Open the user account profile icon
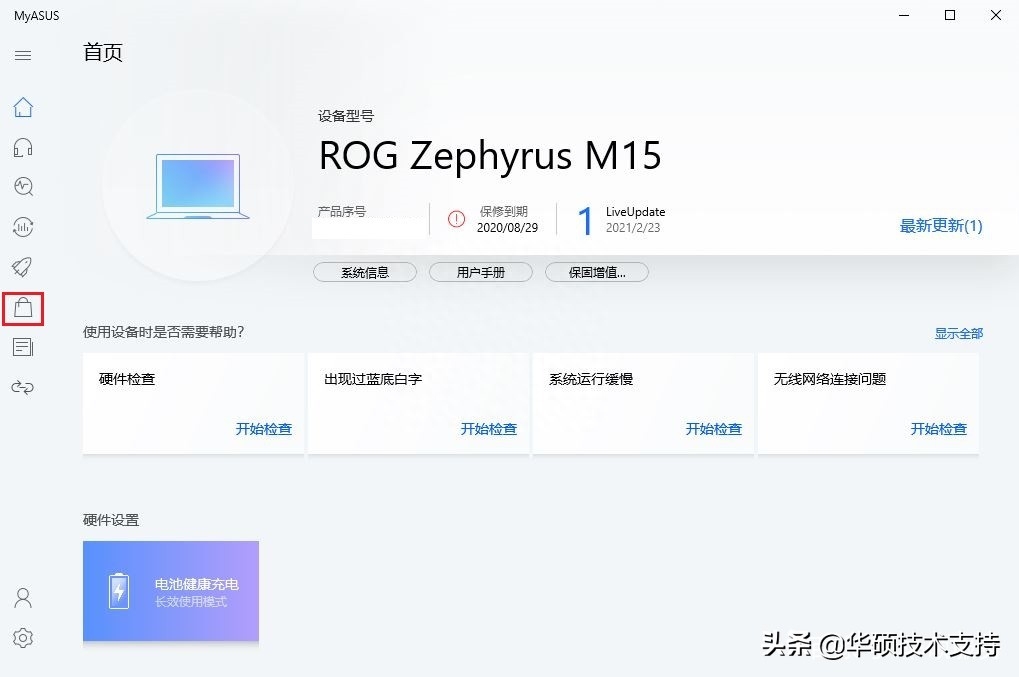Viewport: 1019px width, 677px height. pos(22,597)
